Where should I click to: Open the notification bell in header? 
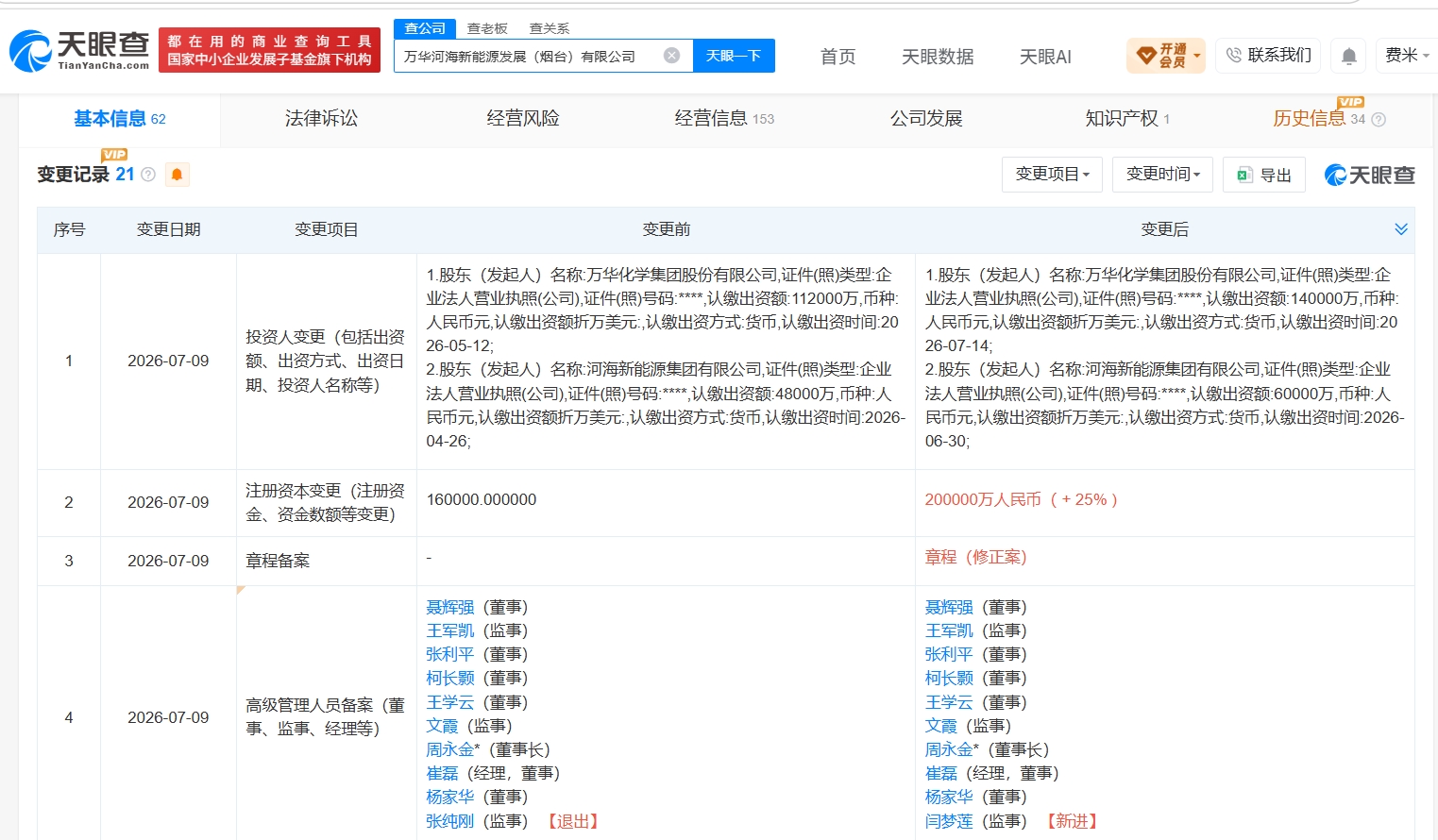point(1349,57)
